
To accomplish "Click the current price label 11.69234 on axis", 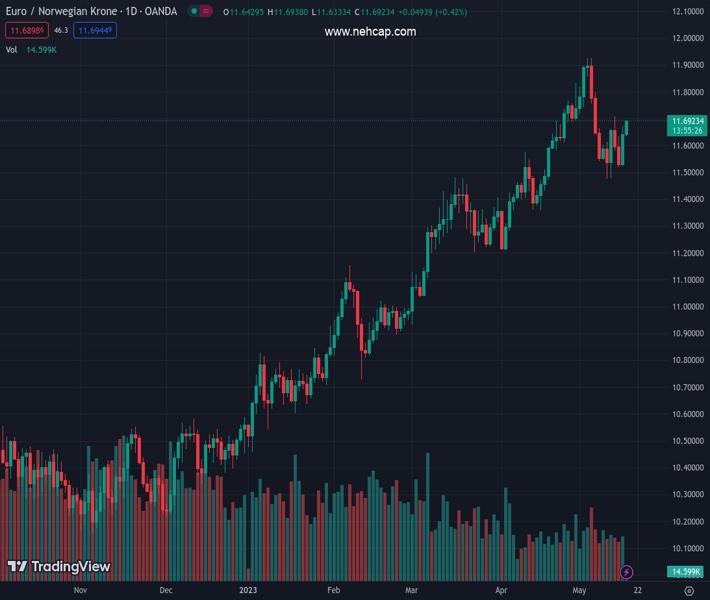I will coord(687,121).
